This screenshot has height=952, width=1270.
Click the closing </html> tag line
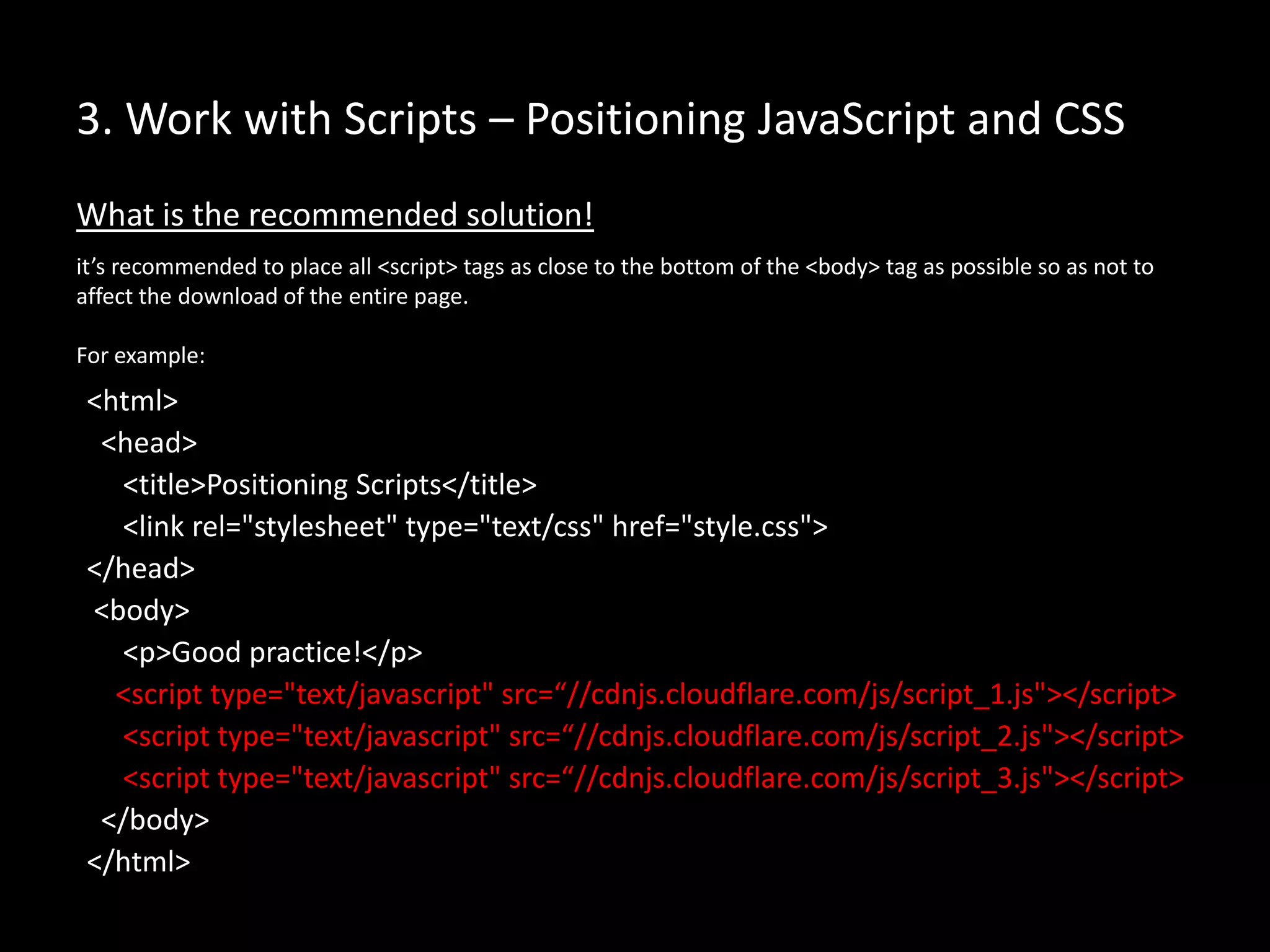[138, 862]
